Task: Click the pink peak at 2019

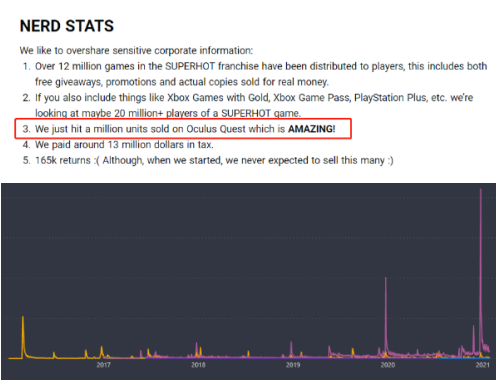Action: (x=291, y=348)
